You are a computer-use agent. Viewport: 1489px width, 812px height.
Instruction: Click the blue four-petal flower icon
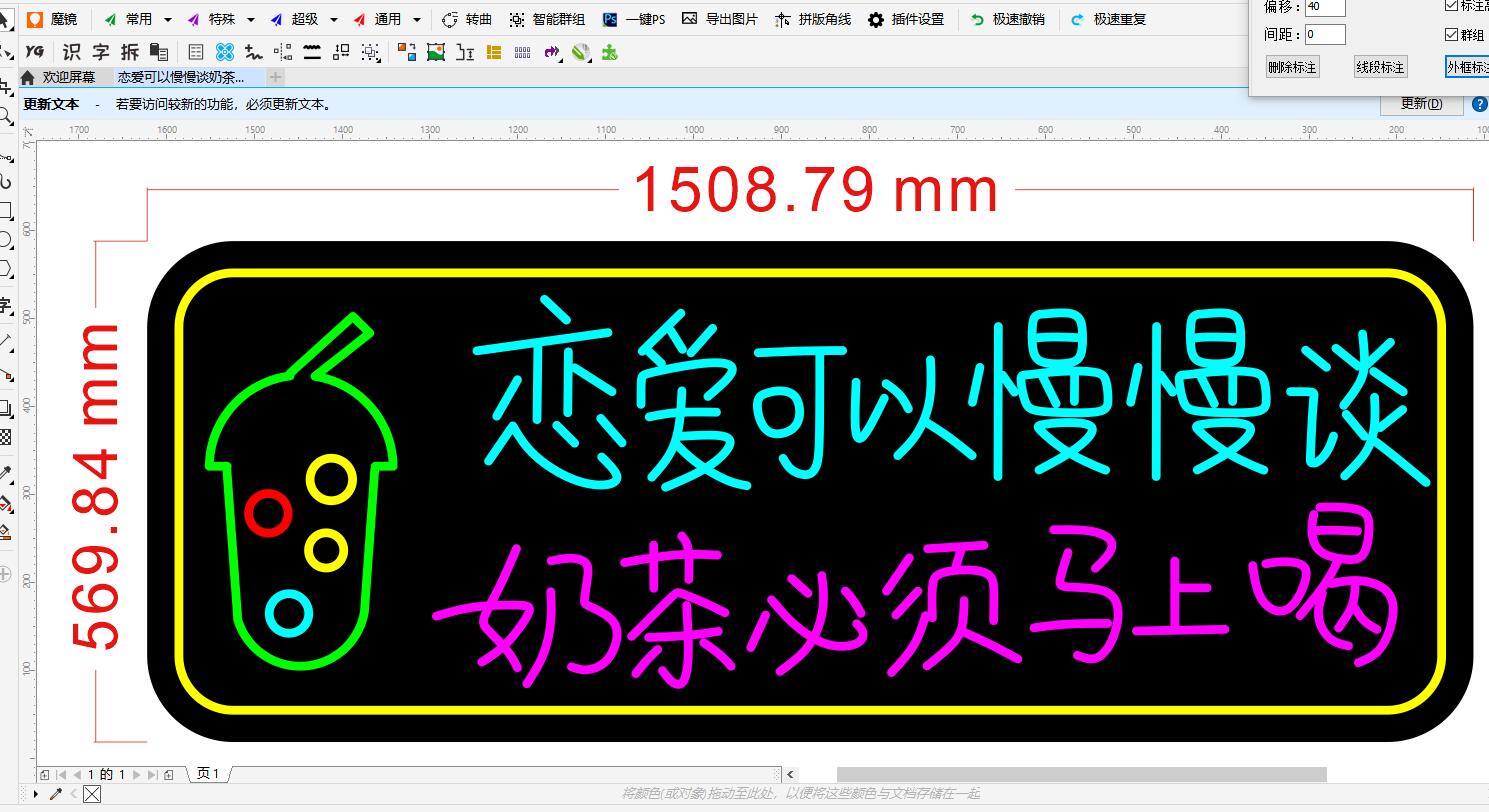225,52
